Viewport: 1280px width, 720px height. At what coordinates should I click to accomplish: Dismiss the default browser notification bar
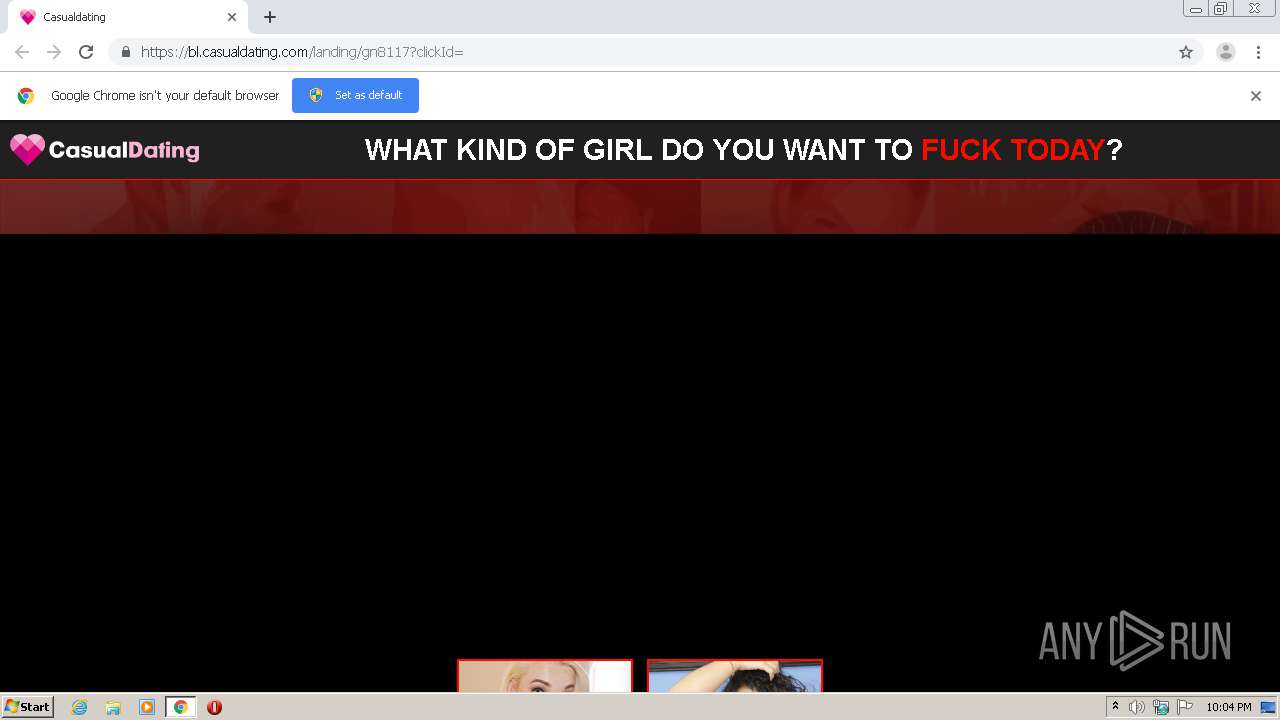pyautogui.click(x=1256, y=96)
